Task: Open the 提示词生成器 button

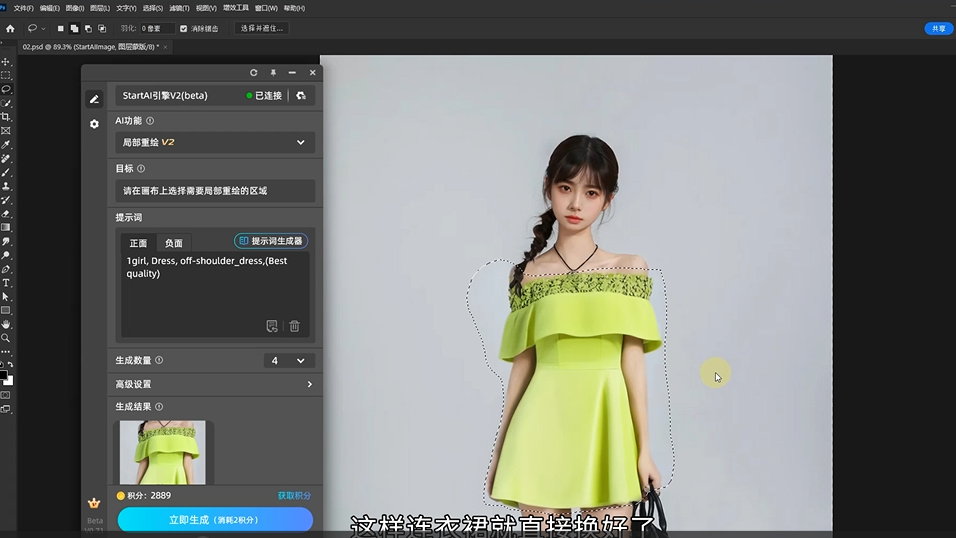Action: pyautogui.click(x=271, y=241)
